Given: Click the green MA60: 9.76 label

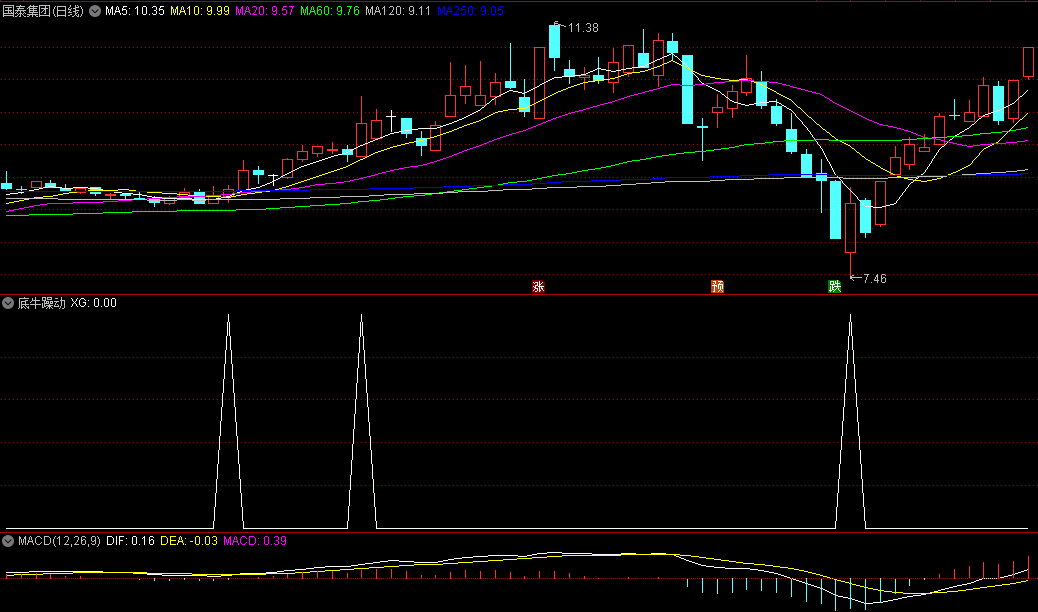Looking at the screenshot, I should [x=331, y=11].
